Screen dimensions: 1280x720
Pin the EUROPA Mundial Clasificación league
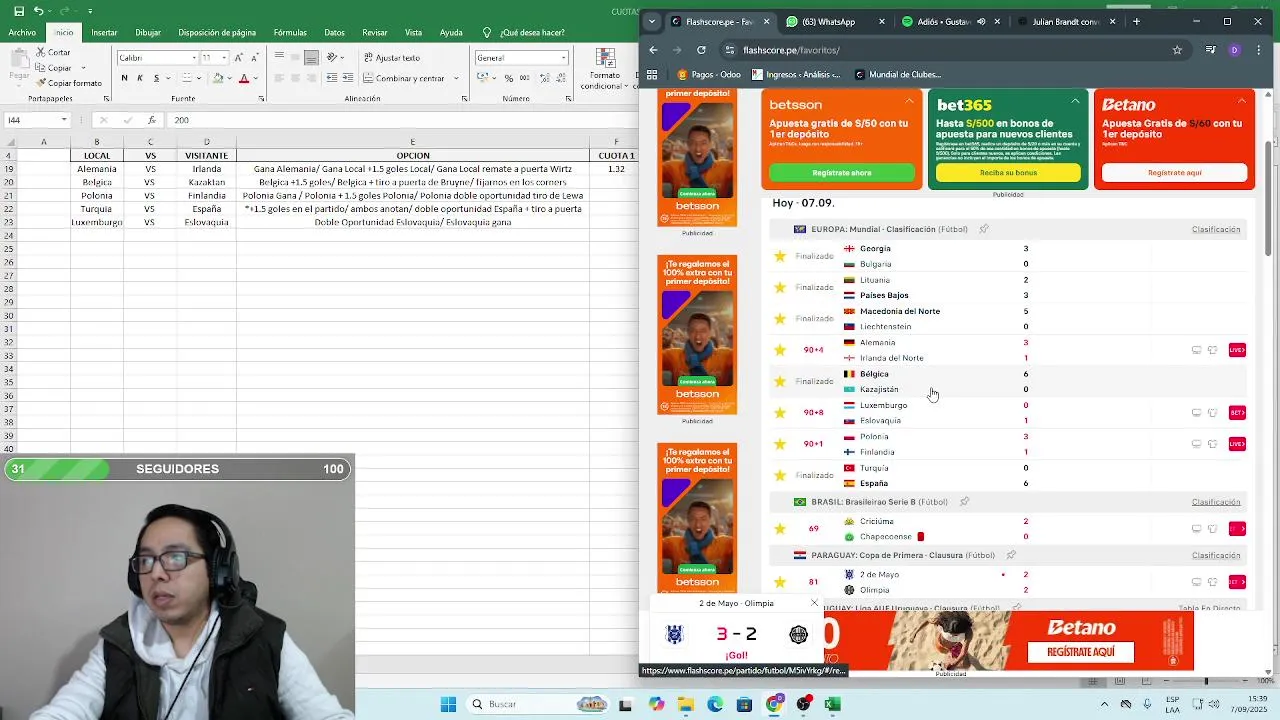click(x=984, y=229)
